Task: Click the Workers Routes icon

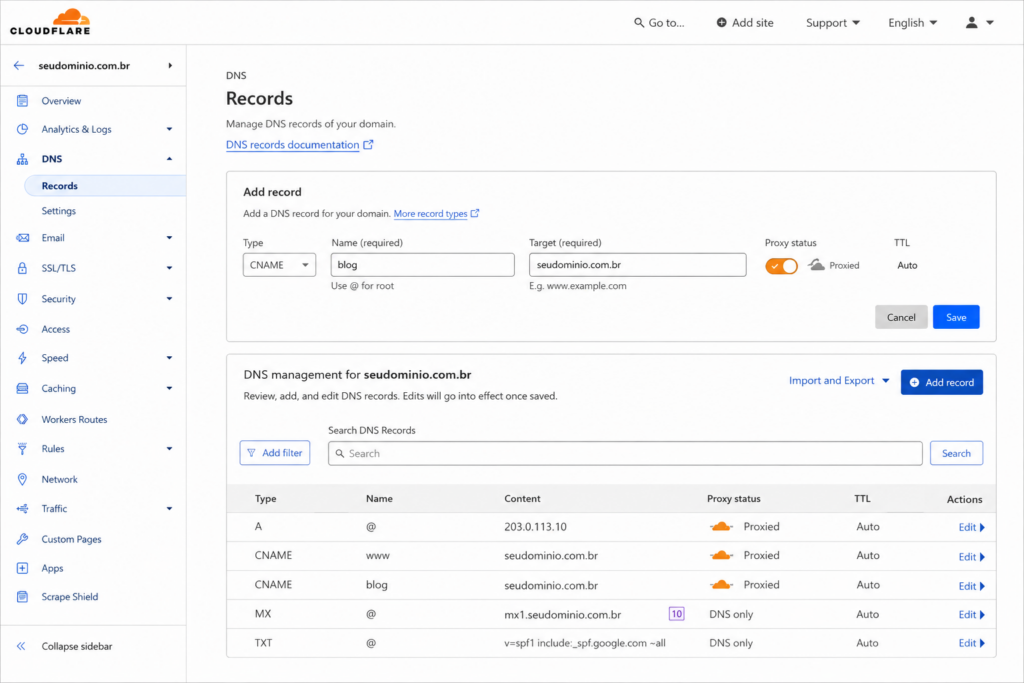Action: (x=22, y=419)
